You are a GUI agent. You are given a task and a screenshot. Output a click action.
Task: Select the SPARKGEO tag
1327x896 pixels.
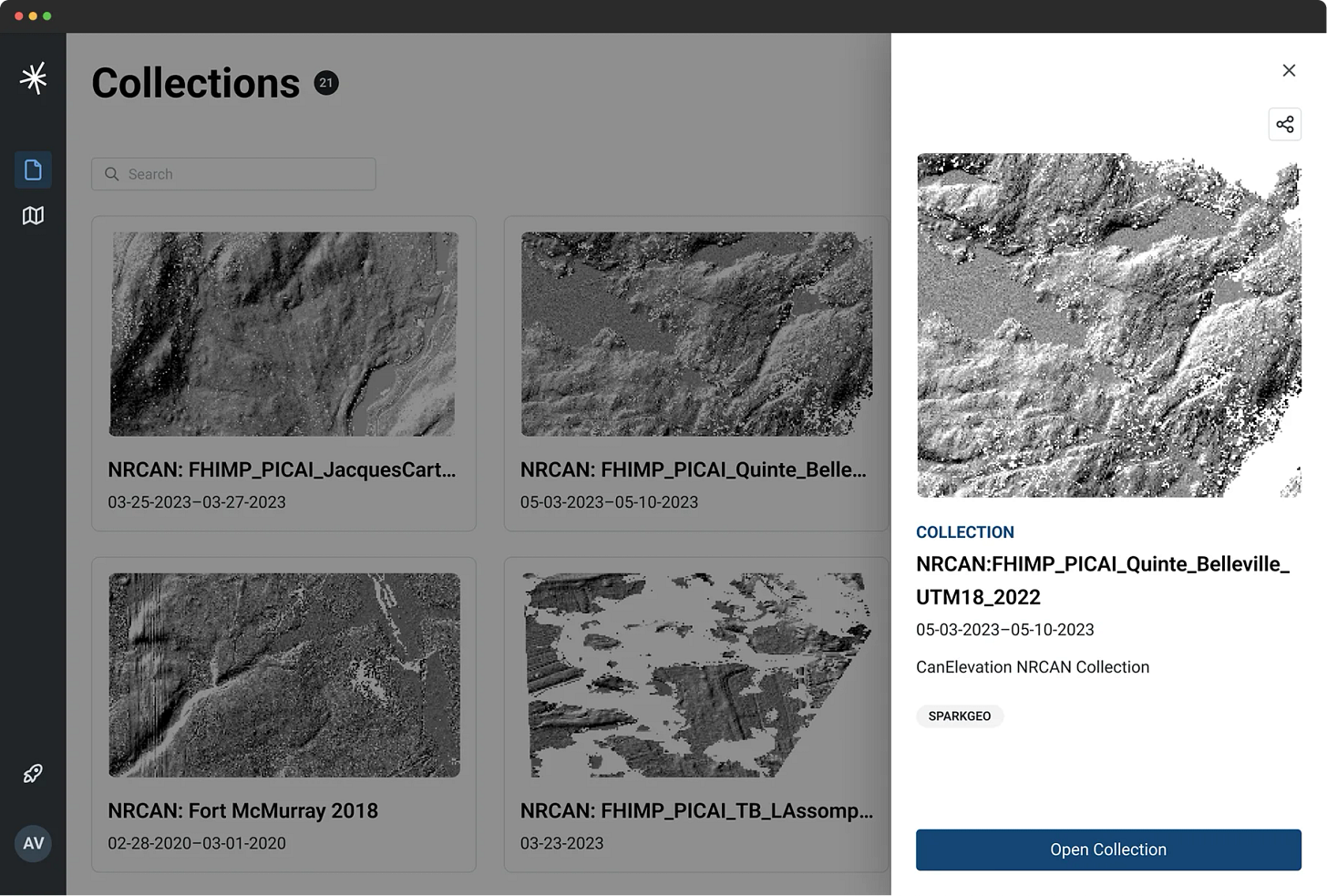960,716
